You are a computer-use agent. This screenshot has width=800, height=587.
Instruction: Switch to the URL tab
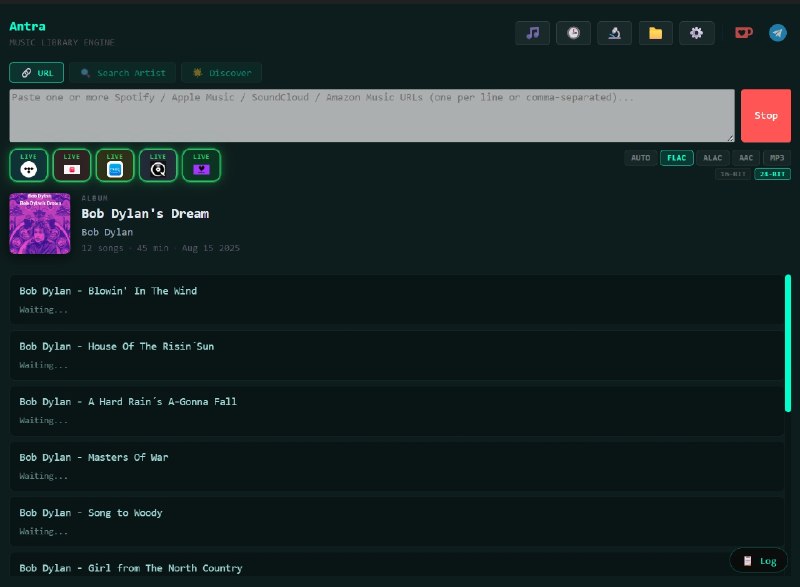tap(37, 73)
